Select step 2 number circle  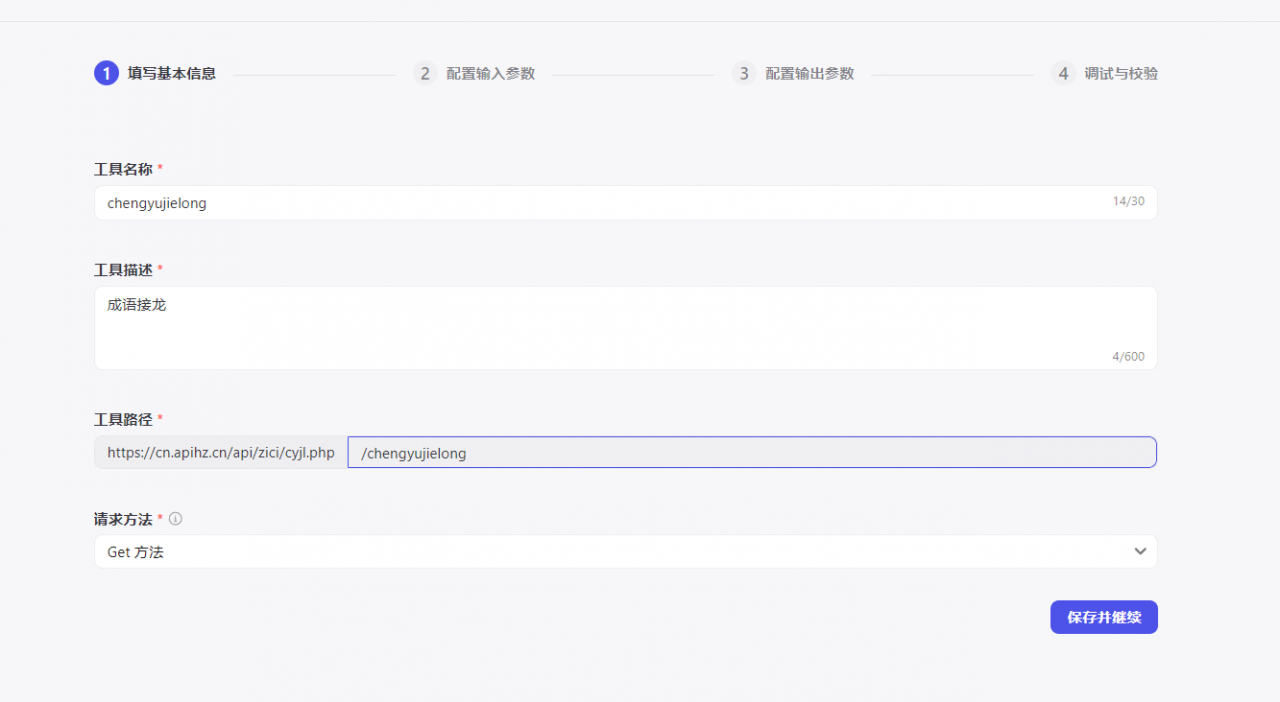425,73
